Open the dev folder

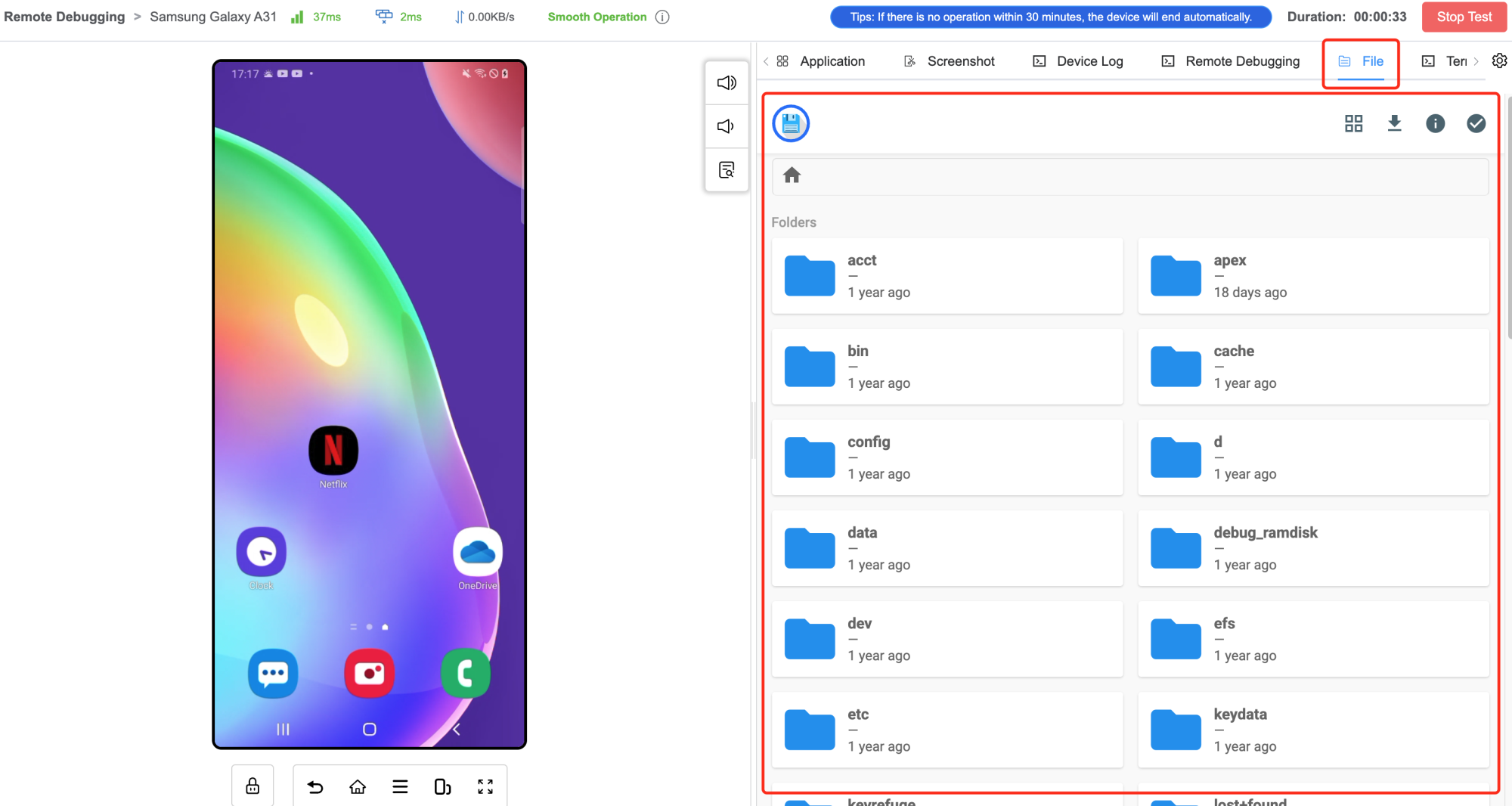pyautogui.click(x=947, y=639)
